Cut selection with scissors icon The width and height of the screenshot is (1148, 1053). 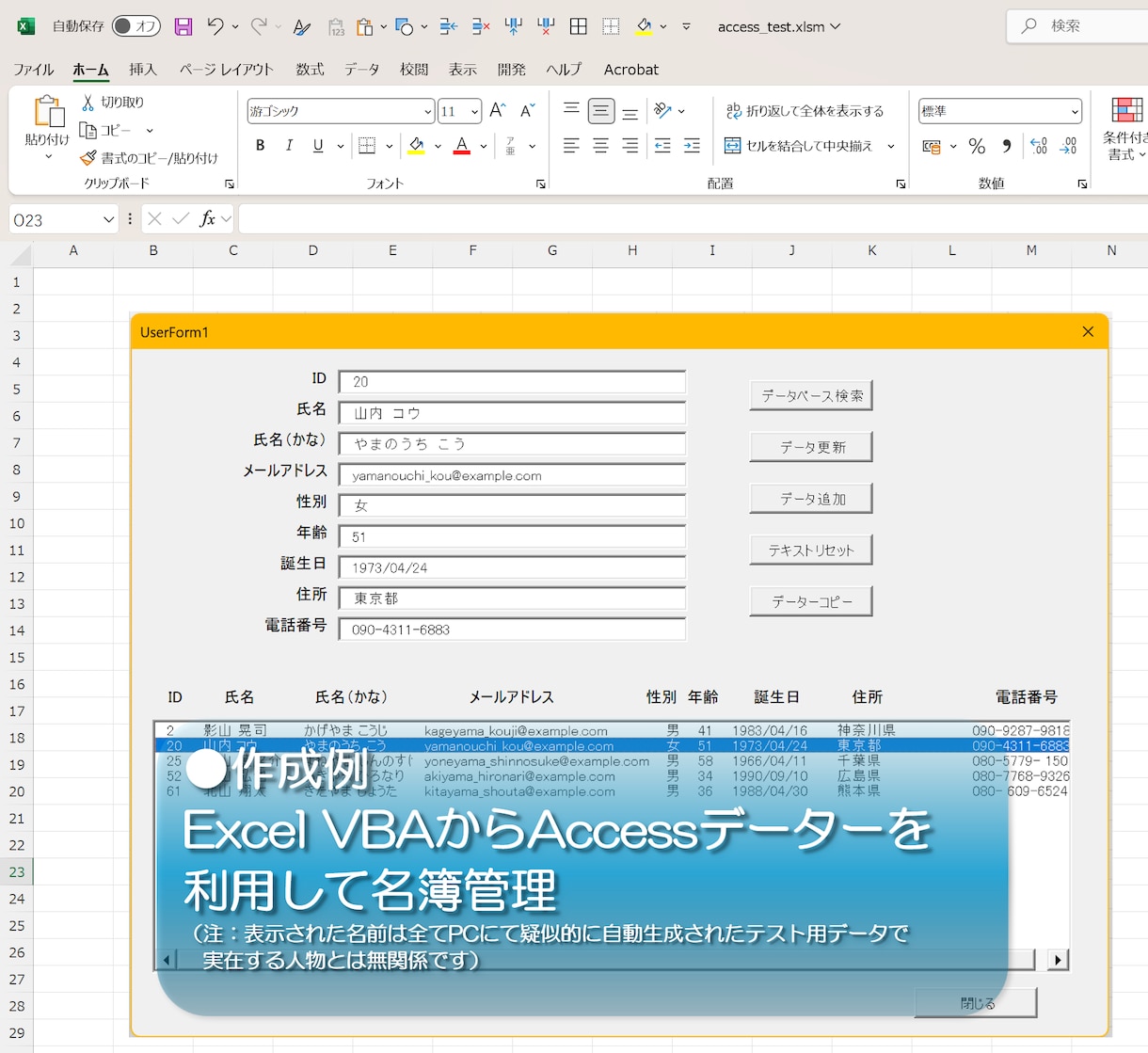click(x=88, y=102)
